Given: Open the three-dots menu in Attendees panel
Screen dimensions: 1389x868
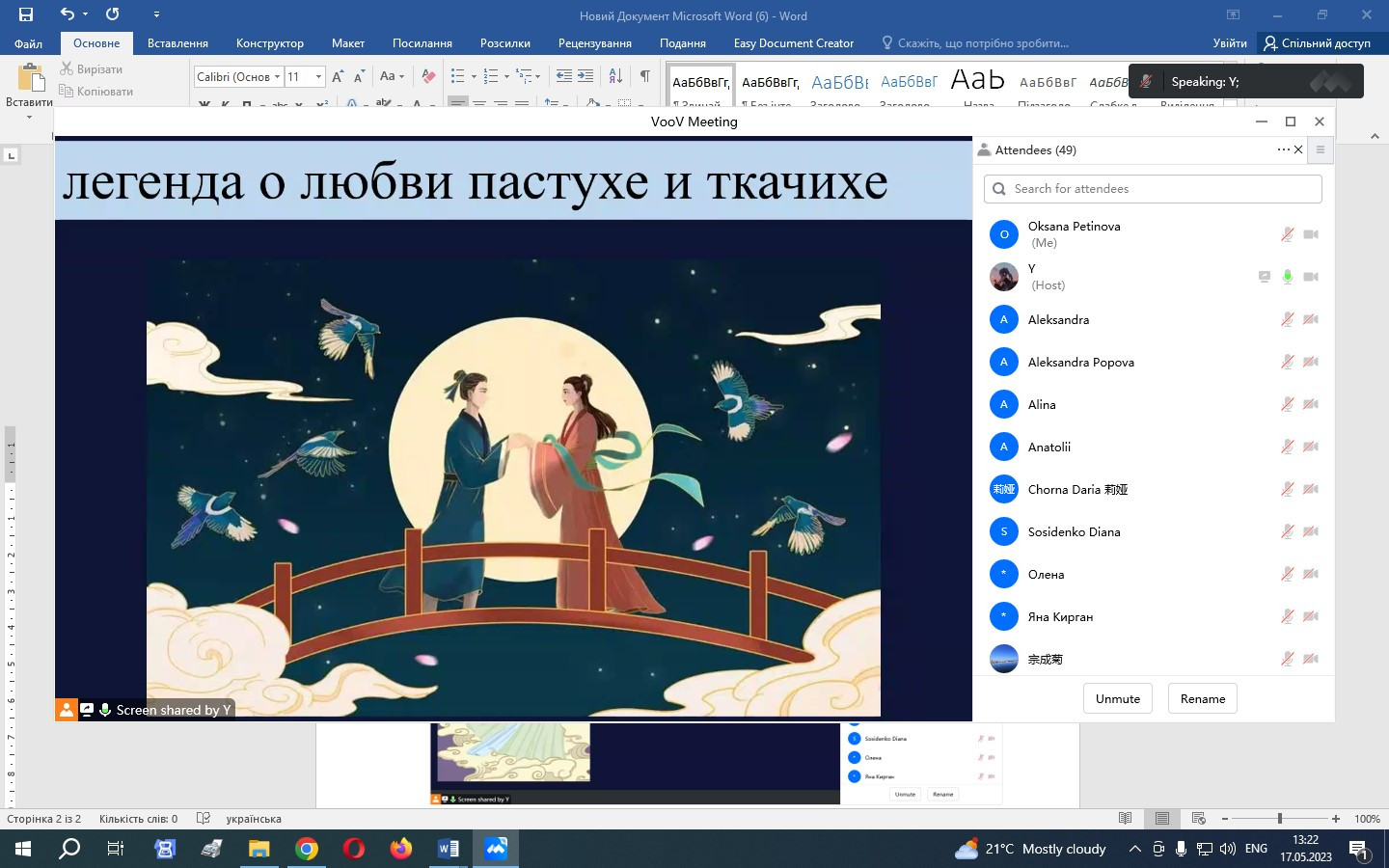Looking at the screenshot, I should pyautogui.click(x=1283, y=149).
